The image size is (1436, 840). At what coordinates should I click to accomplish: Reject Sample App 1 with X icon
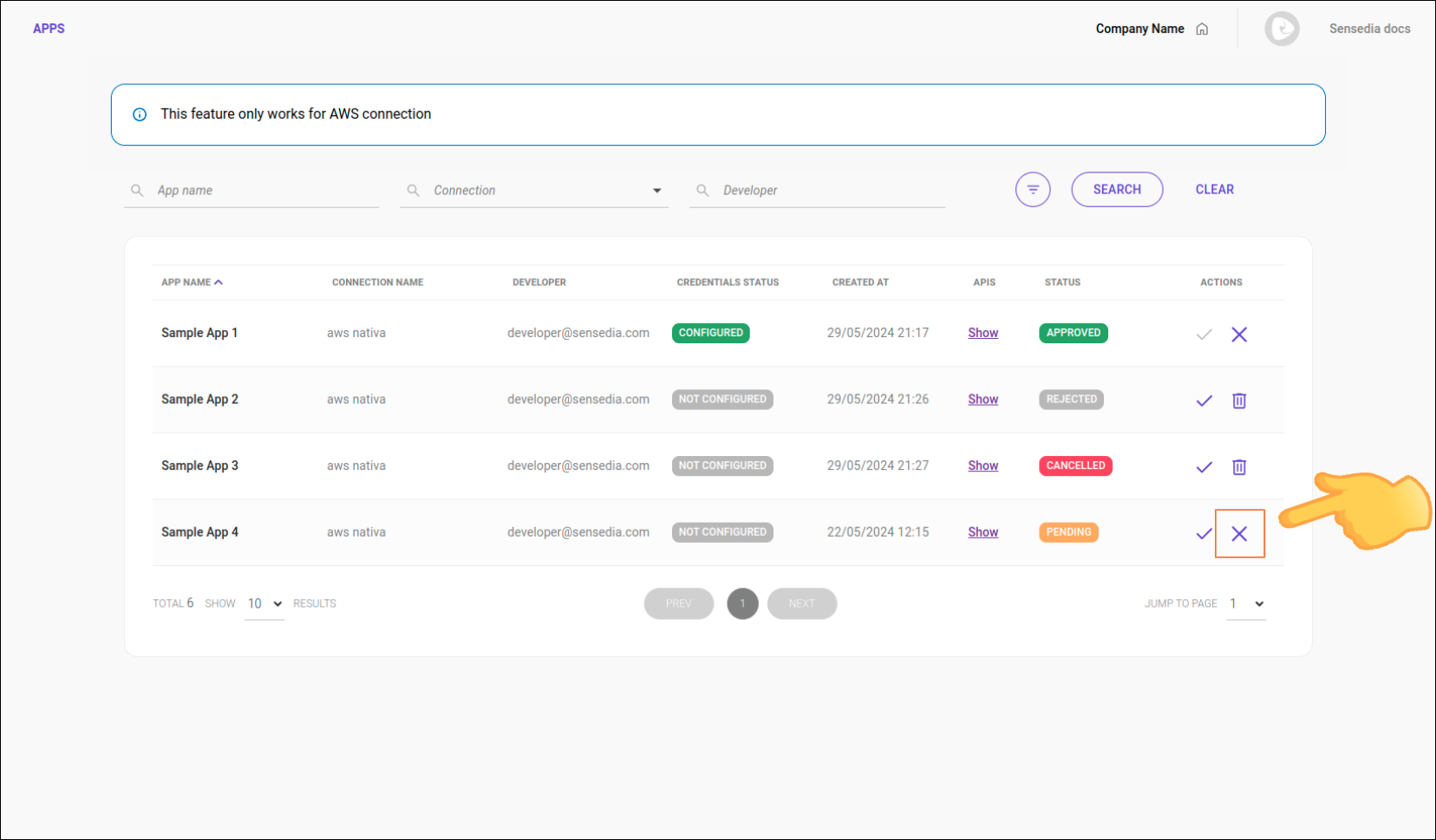pos(1239,335)
